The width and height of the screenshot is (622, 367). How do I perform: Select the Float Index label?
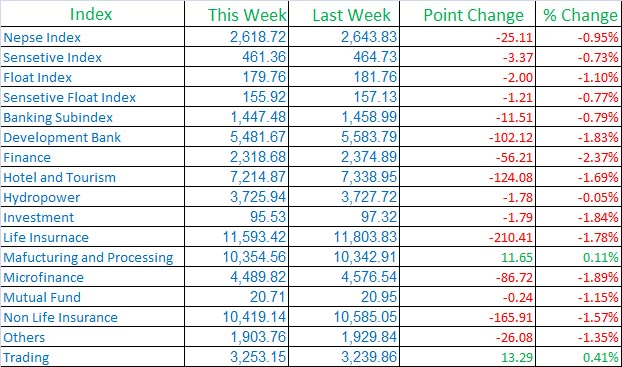pyautogui.click(x=37, y=77)
